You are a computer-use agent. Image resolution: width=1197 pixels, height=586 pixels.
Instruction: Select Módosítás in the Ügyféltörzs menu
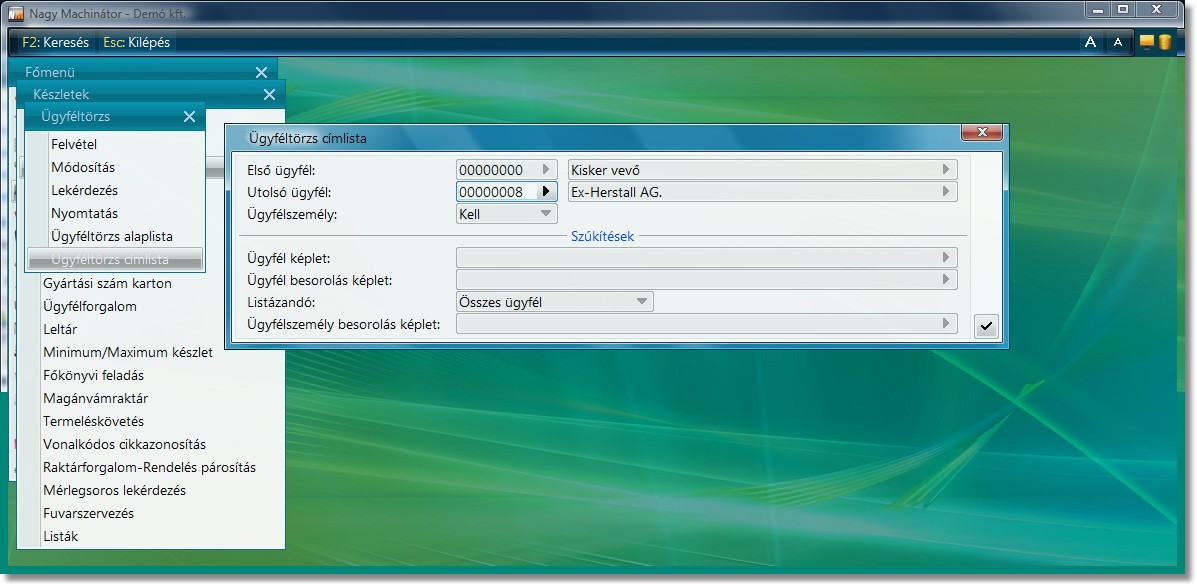click(x=83, y=168)
